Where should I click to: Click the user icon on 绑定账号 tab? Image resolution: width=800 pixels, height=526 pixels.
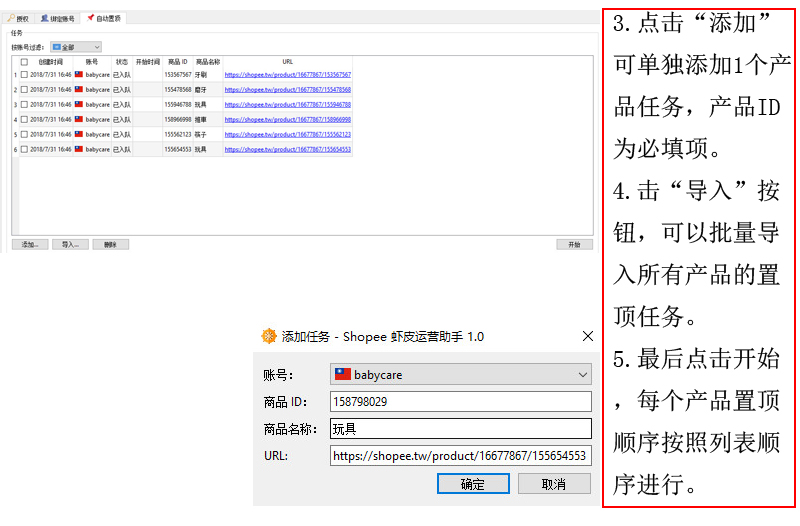point(44,18)
